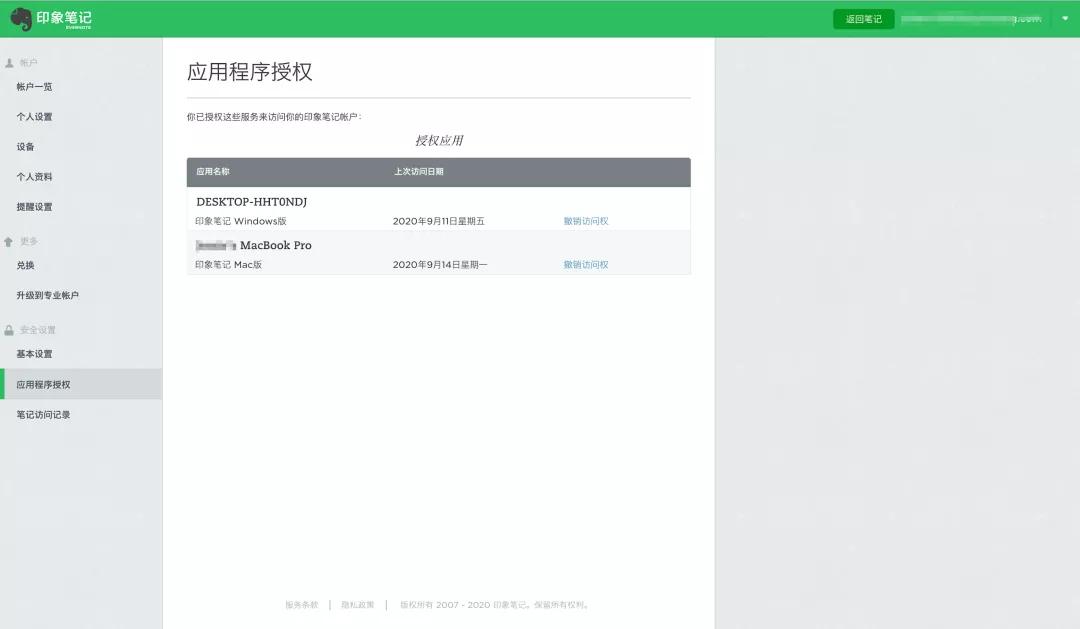This screenshot has width=1080, height=629.
Task: Open 个人资料 in the sidebar
Action: tap(34, 177)
